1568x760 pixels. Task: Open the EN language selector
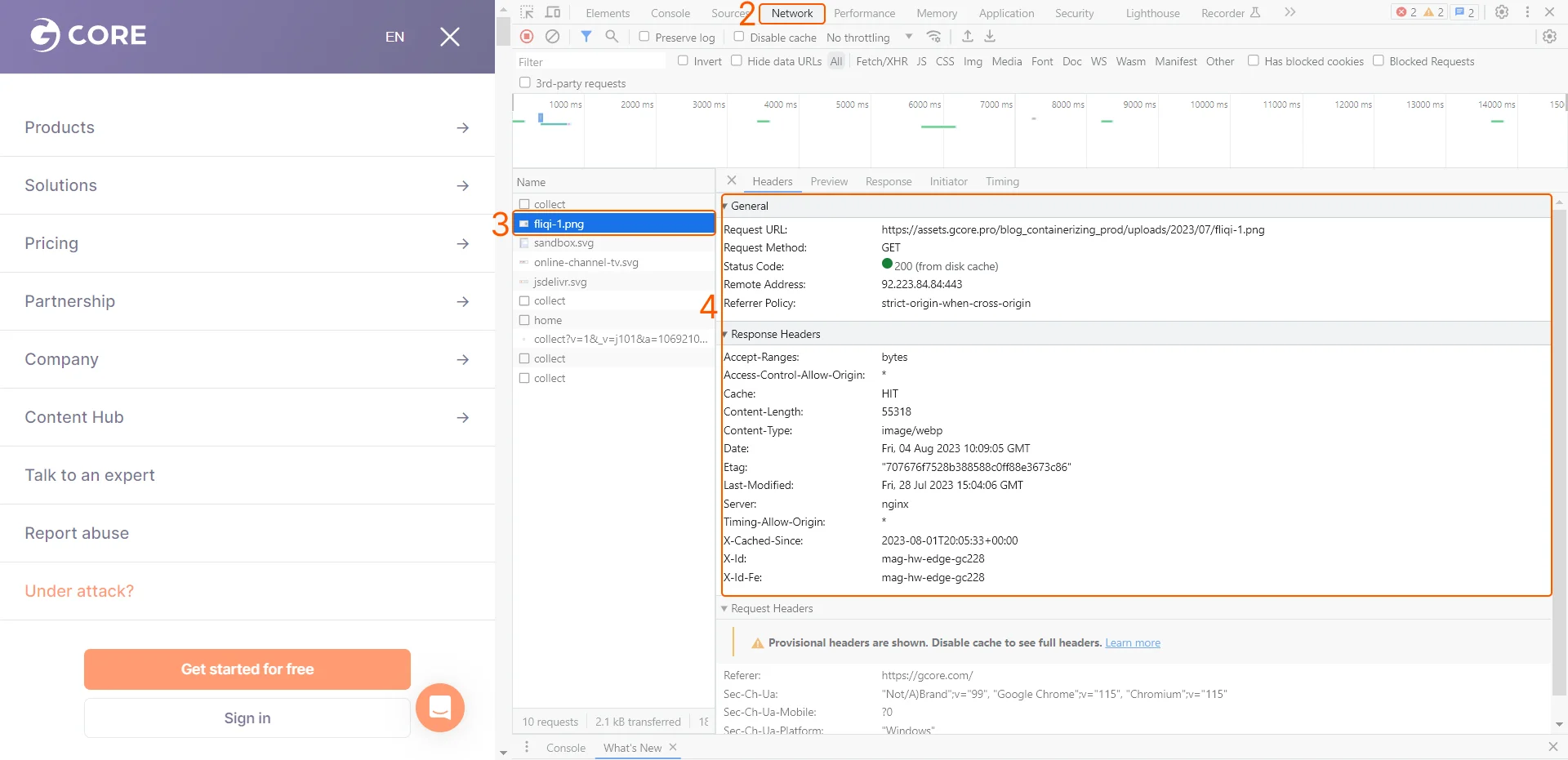[x=394, y=37]
